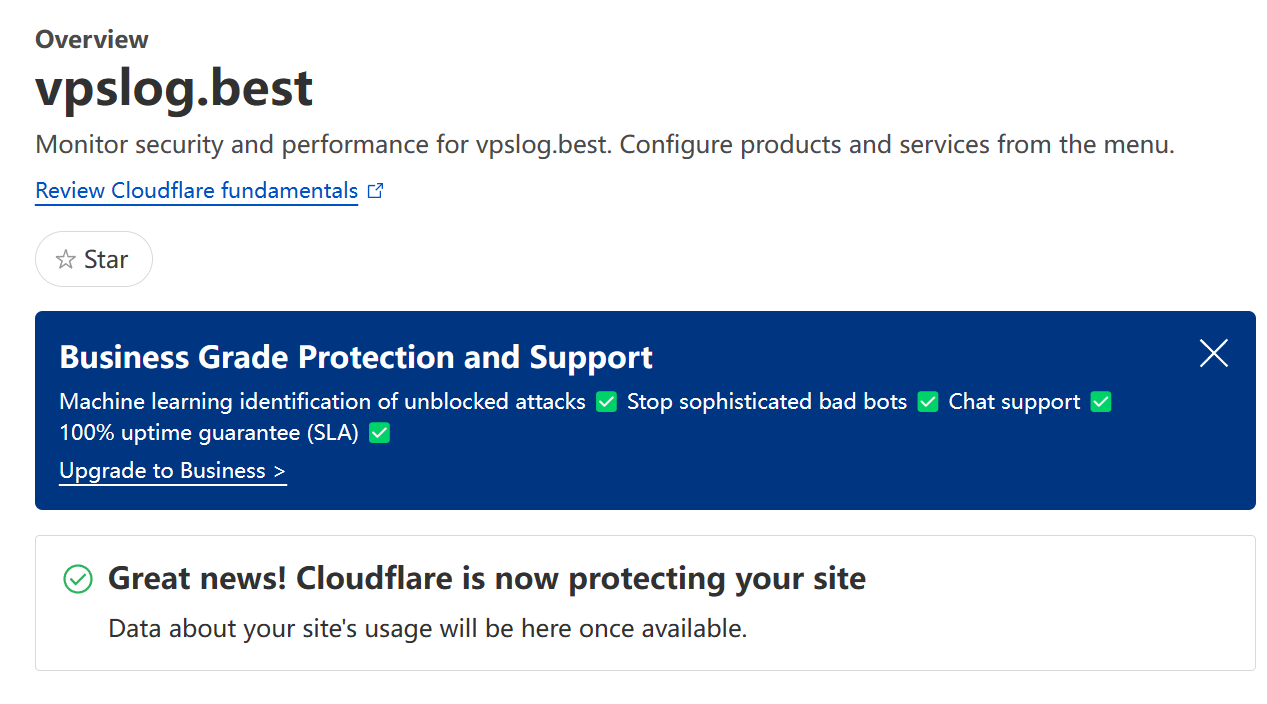Click the Machine learning identification text

tap(322, 402)
